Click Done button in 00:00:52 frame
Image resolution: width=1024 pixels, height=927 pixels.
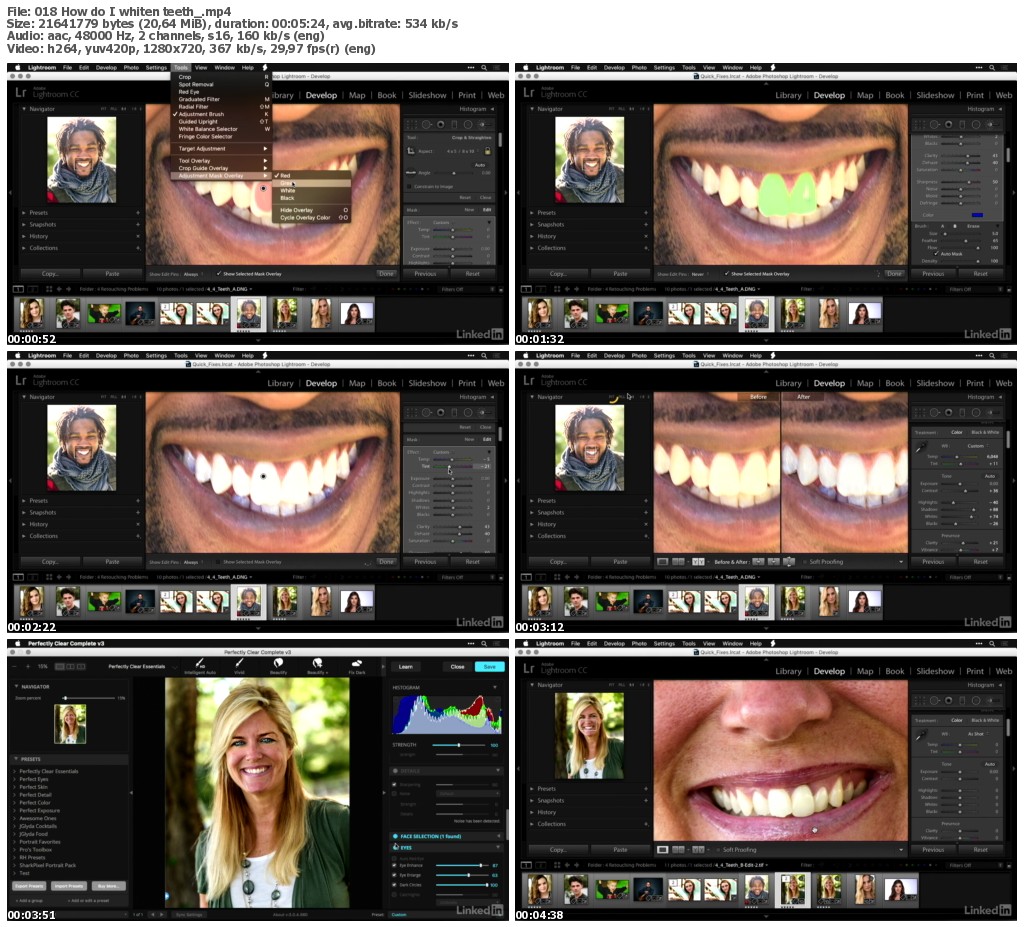[x=386, y=274]
